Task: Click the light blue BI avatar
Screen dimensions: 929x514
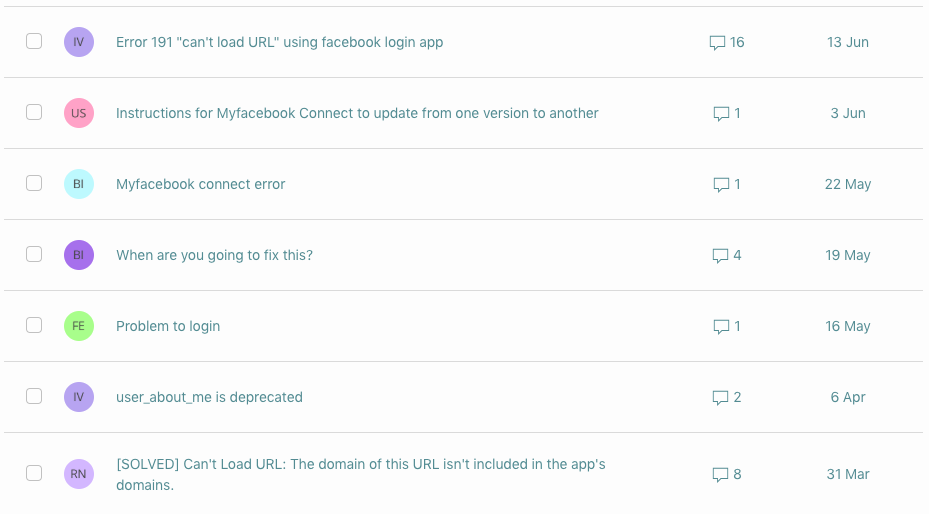Action: (79, 184)
